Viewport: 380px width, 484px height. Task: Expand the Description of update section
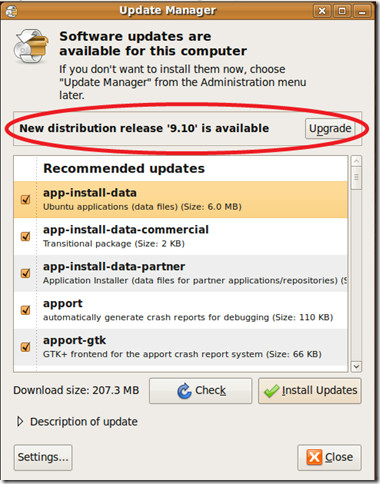(20, 422)
